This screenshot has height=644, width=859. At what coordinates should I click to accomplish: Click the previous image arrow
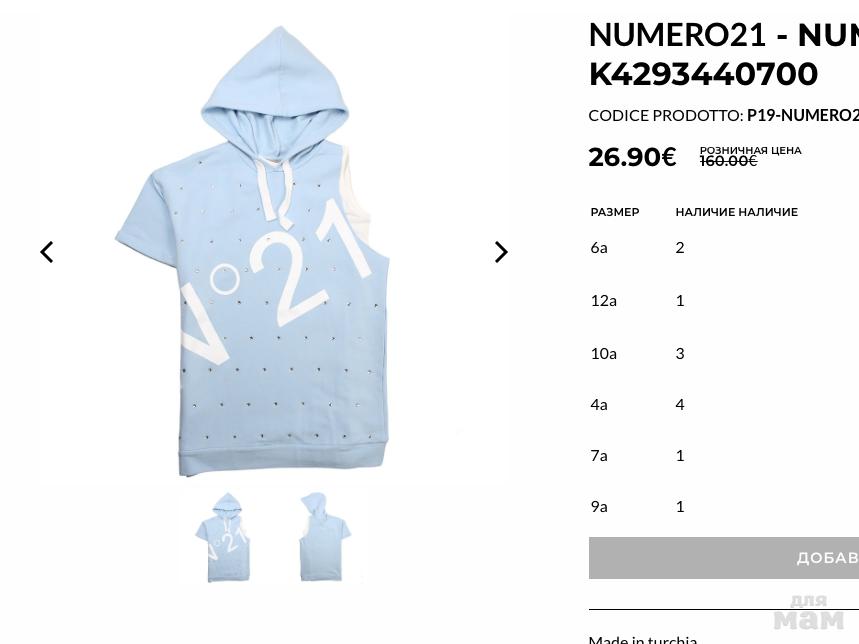click(47, 252)
